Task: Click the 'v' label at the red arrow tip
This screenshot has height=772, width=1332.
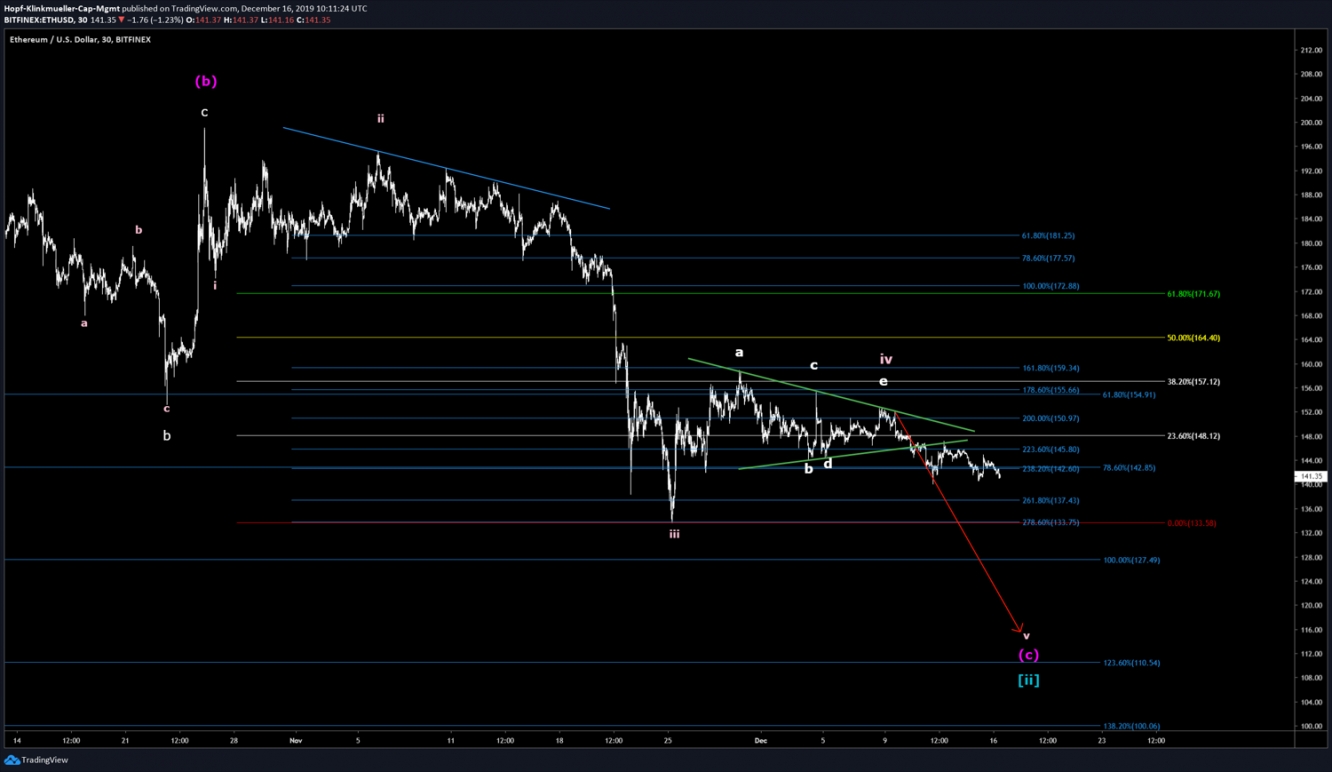Action: point(1026,636)
